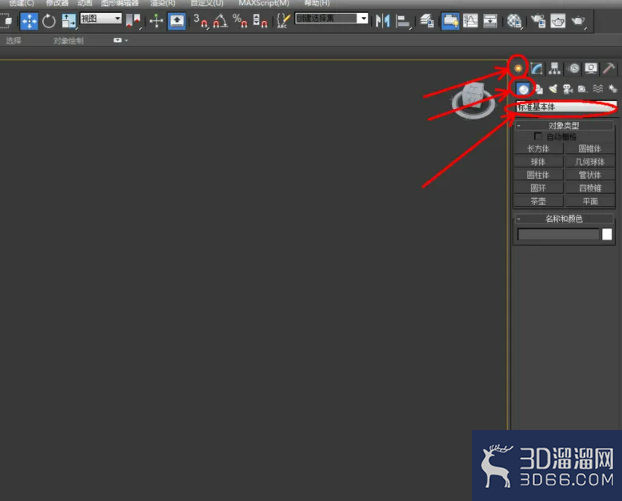
Task: Click the 几何球体 button
Action: click(x=590, y=161)
